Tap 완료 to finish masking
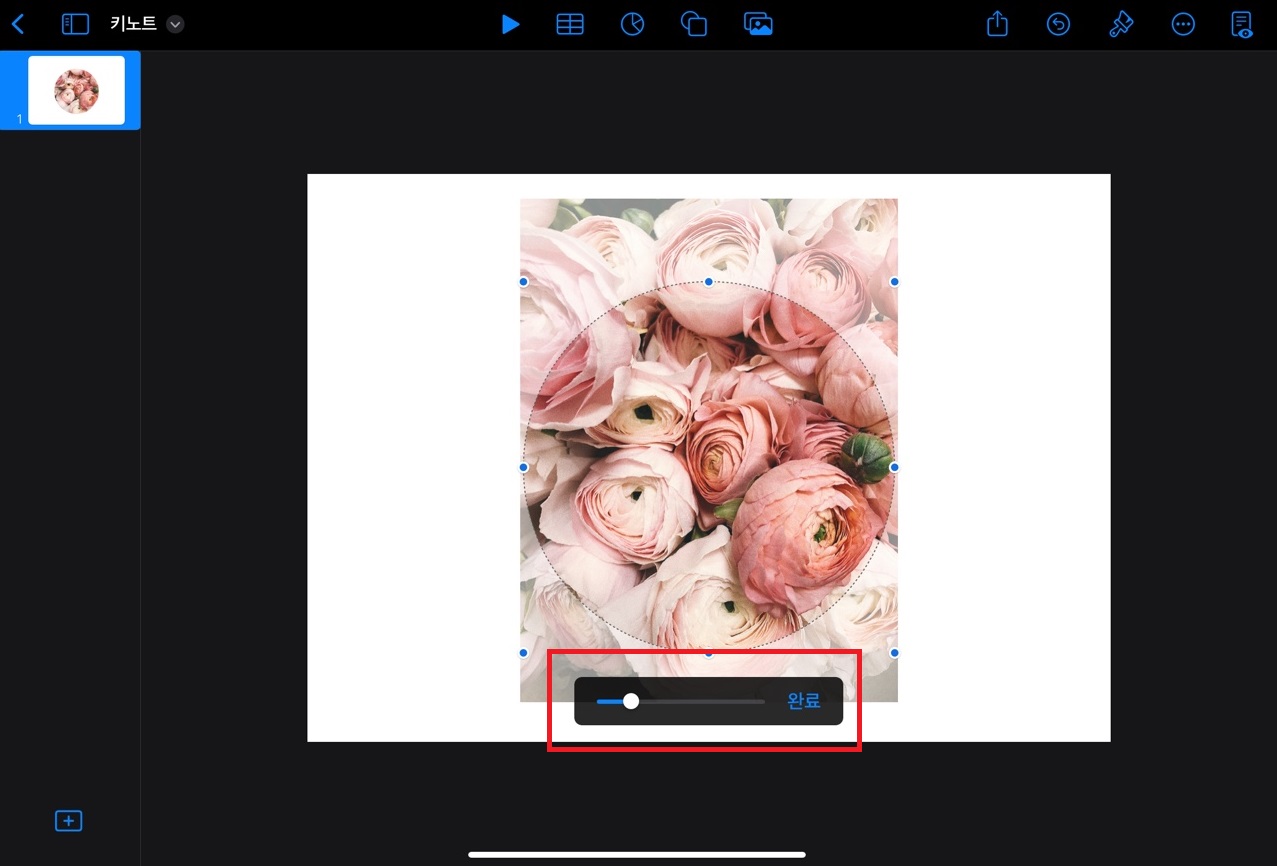1277x866 pixels. pyautogui.click(x=804, y=701)
